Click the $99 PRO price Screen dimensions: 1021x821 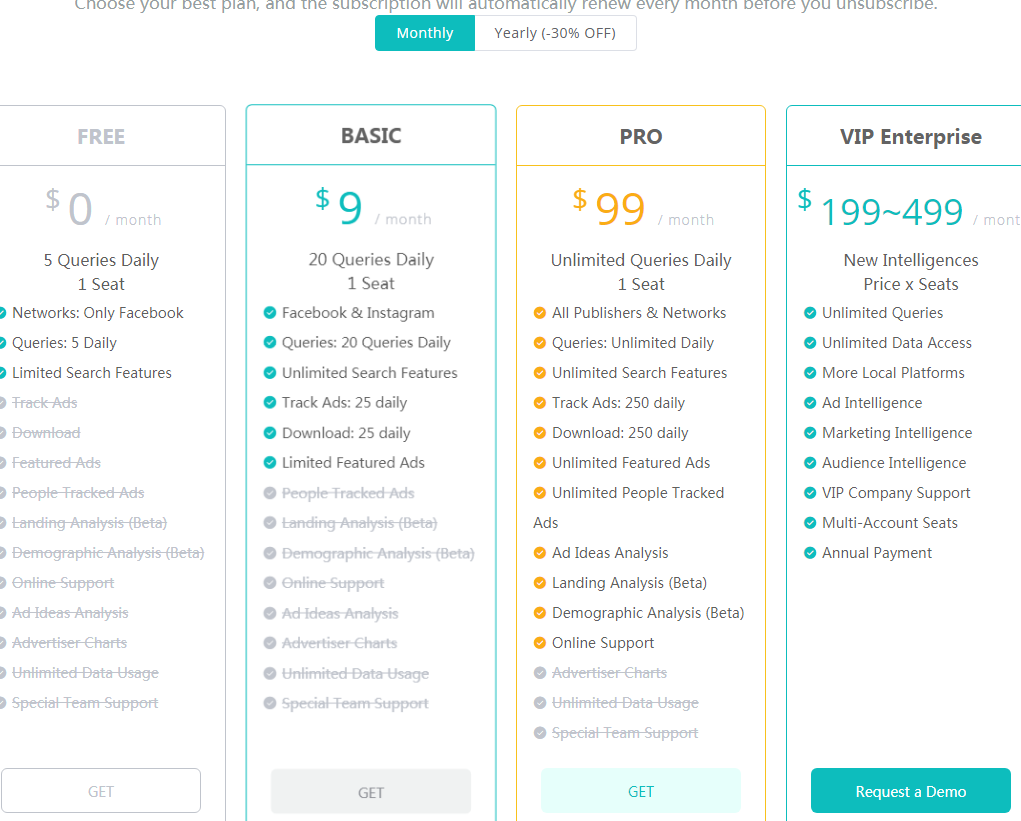pos(620,210)
